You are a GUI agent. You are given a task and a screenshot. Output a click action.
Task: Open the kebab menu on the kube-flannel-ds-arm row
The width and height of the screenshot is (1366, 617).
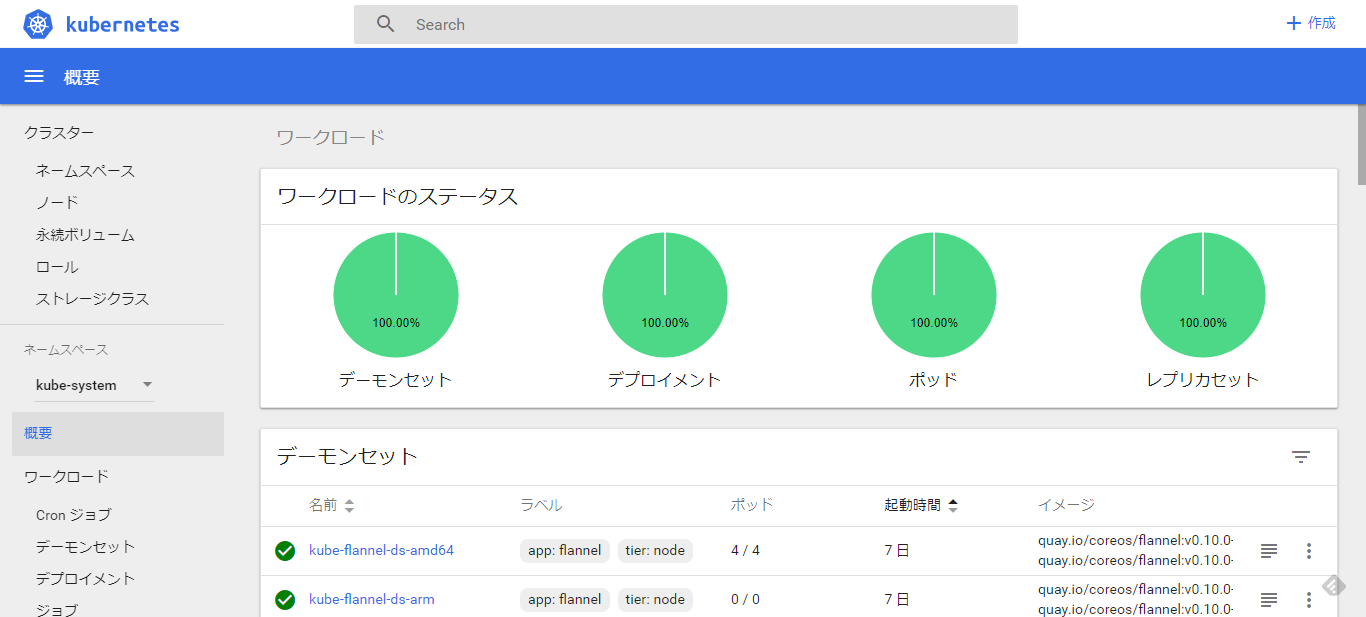point(1309,599)
